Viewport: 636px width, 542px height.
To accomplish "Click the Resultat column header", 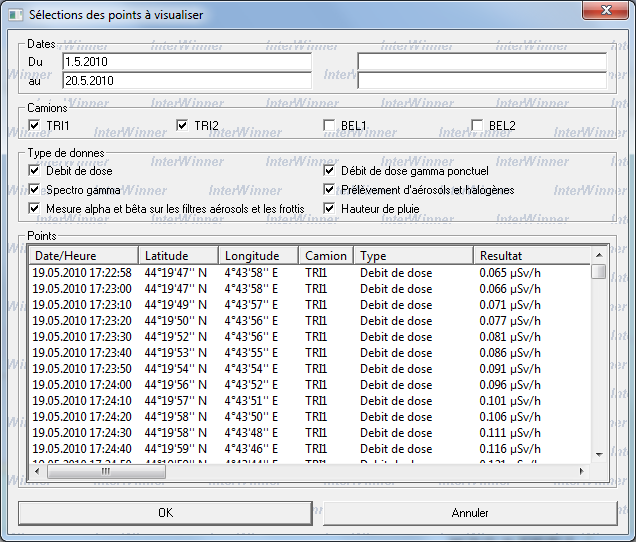I will click(x=532, y=256).
